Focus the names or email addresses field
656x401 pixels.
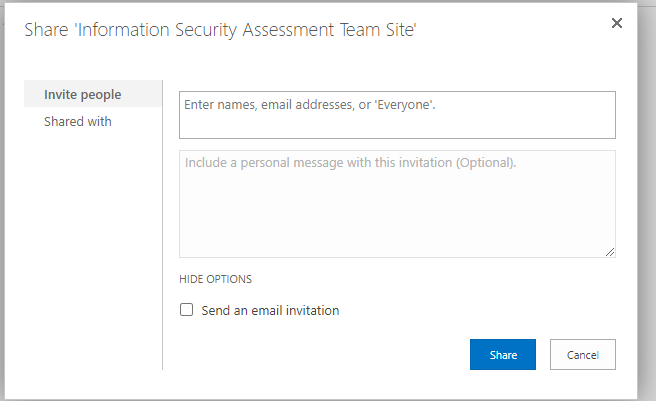coord(397,115)
